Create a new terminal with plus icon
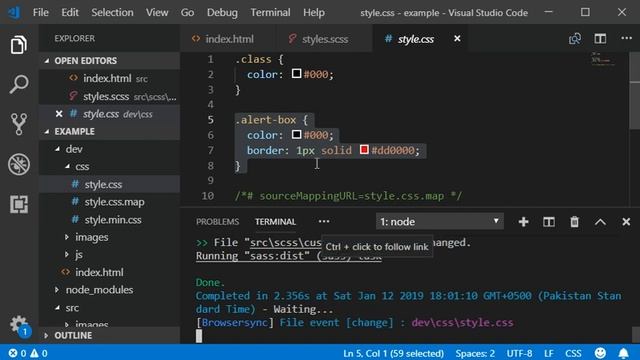The width and height of the screenshot is (640, 360). (x=523, y=222)
